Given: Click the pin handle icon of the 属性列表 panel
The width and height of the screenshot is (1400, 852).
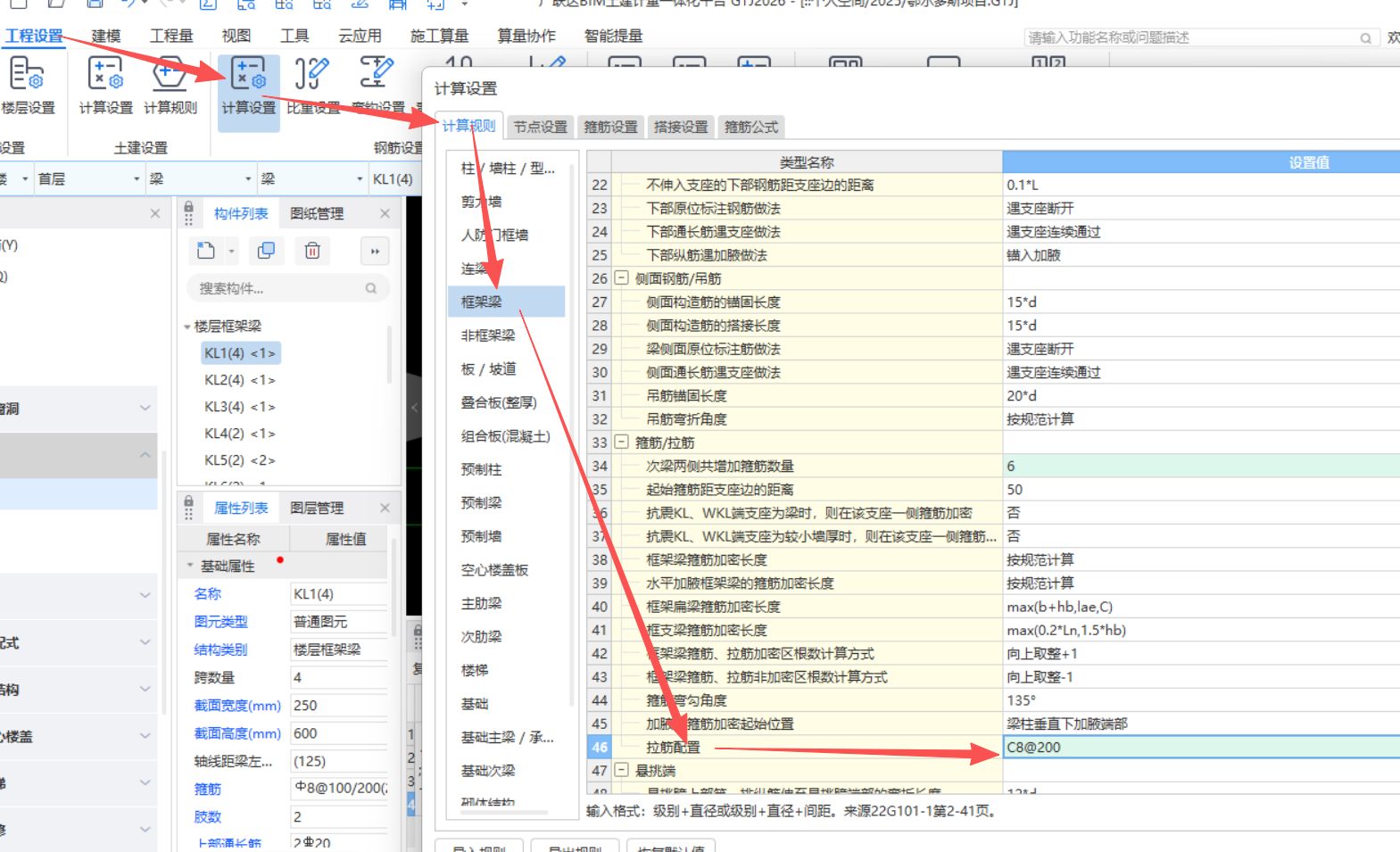Looking at the screenshot, I should 188,508.
